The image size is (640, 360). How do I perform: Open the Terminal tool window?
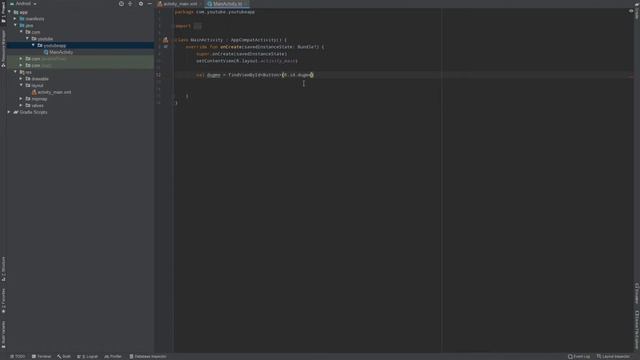(41, 356)
